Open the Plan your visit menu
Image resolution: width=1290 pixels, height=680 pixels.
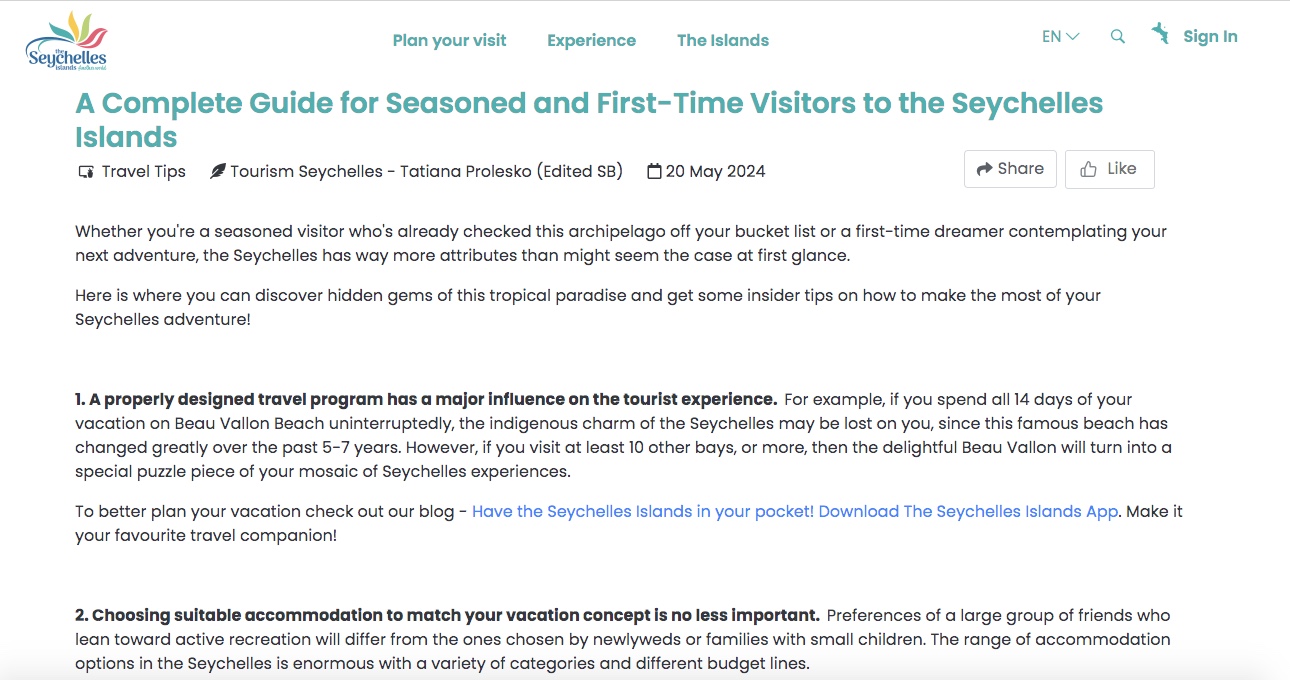(x=449, y=41)
